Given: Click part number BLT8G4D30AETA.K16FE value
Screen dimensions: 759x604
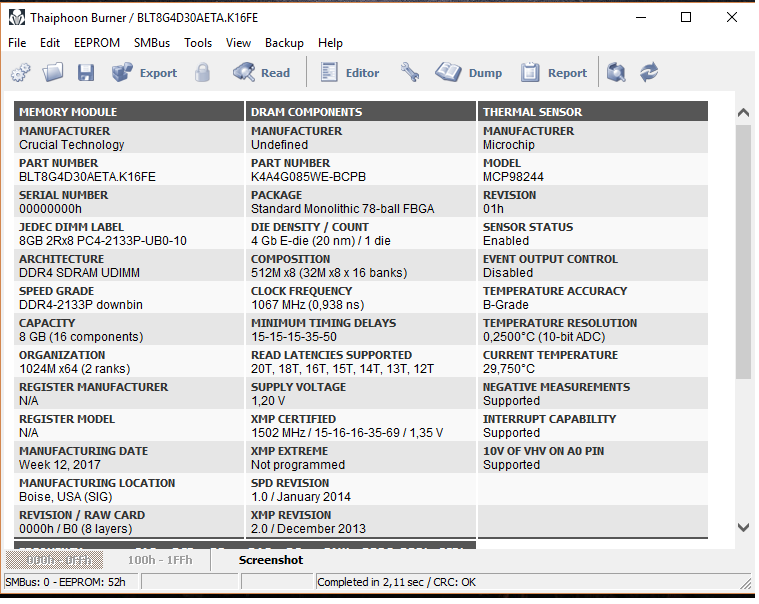Looking at the screenshot, I should [87, 177].
